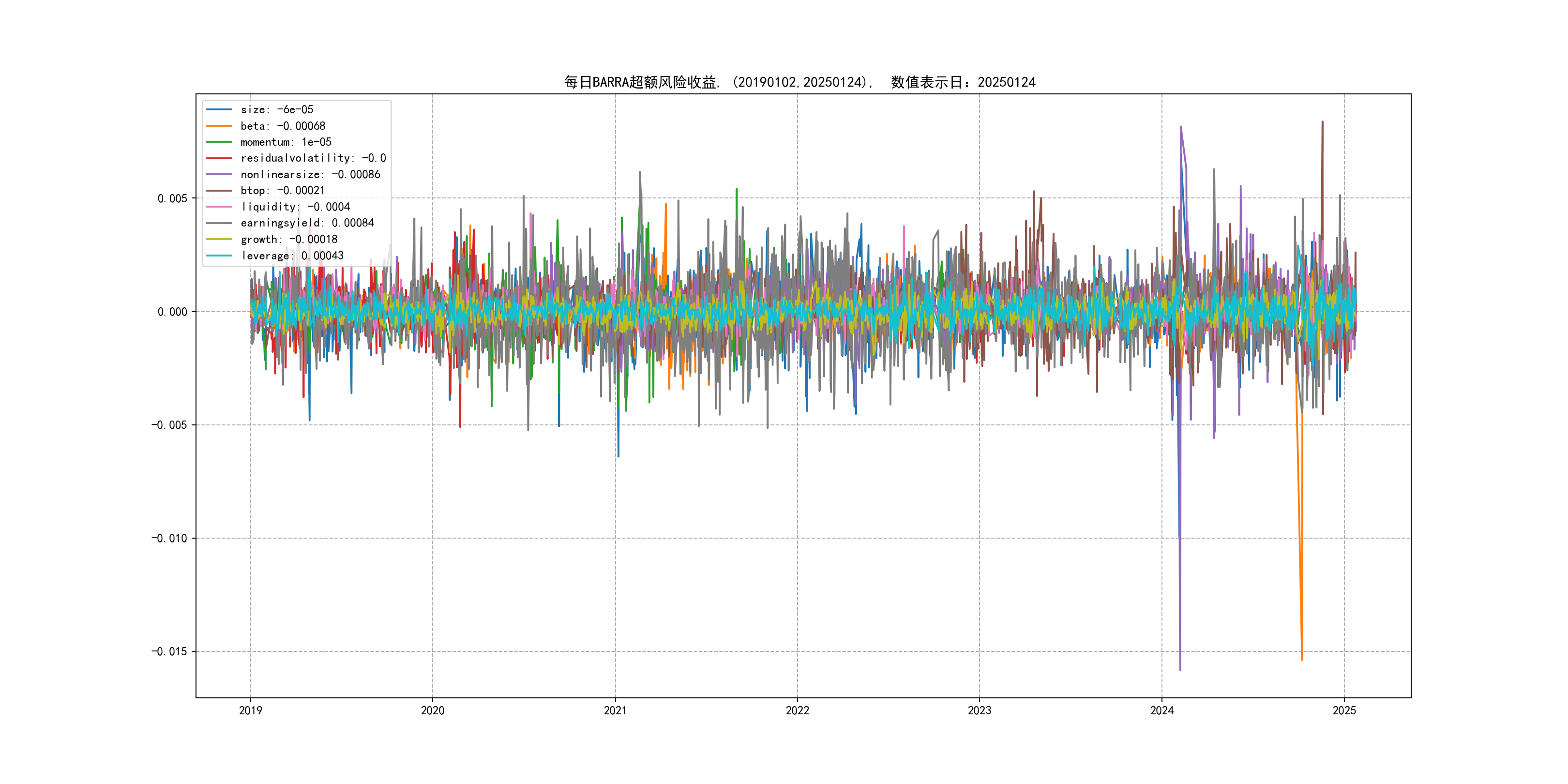Click the 2021 x-axis tick label
1568x784 pixels.
615,710
